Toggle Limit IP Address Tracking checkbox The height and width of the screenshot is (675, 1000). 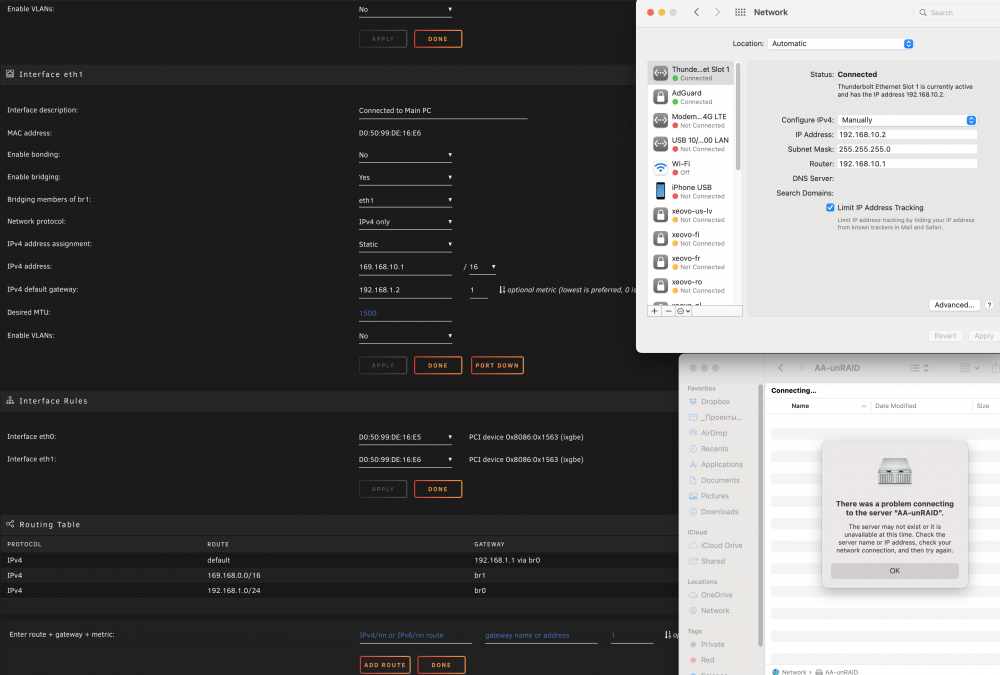click(x=830, y=207)
